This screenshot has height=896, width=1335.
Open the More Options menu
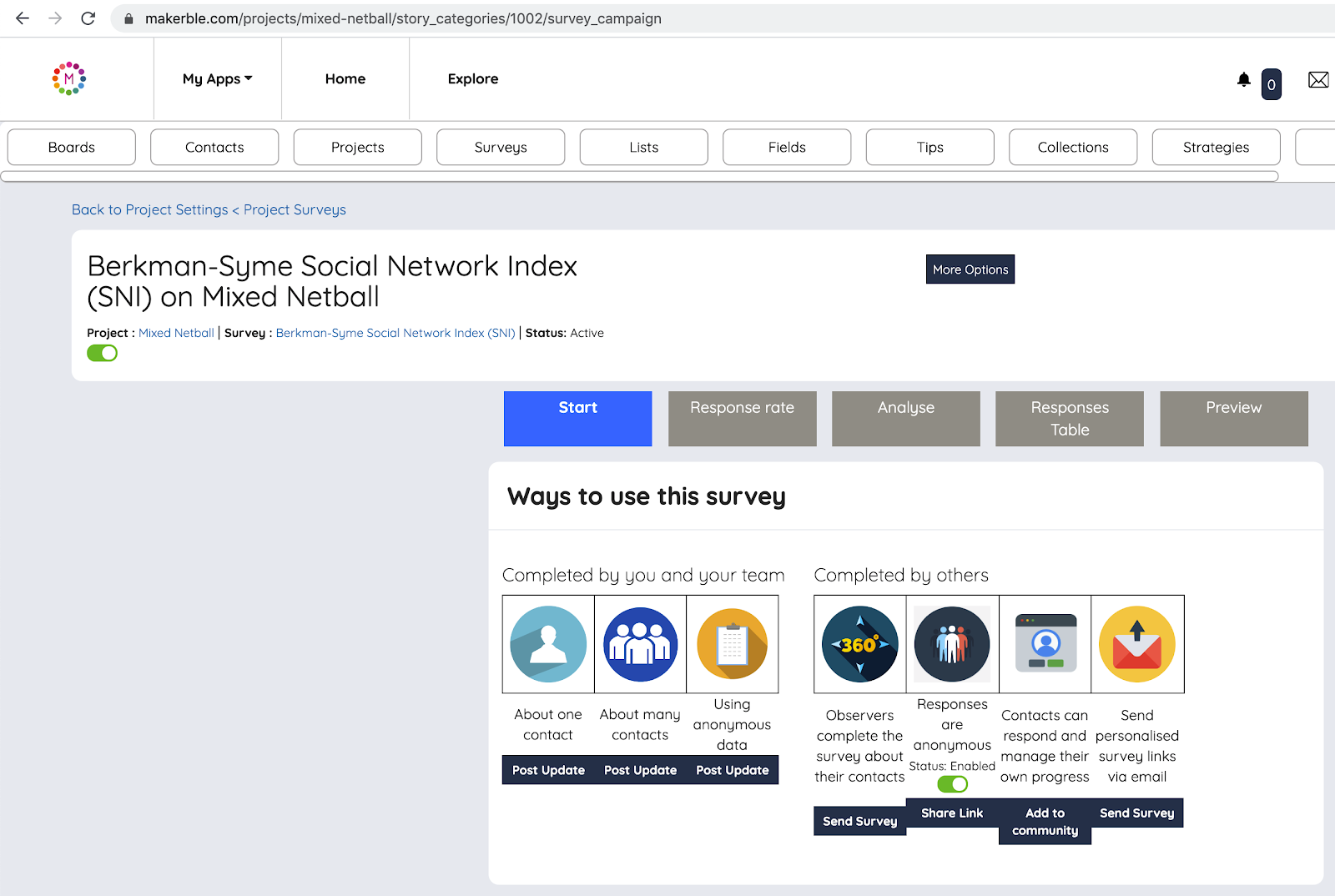point(970,269)
